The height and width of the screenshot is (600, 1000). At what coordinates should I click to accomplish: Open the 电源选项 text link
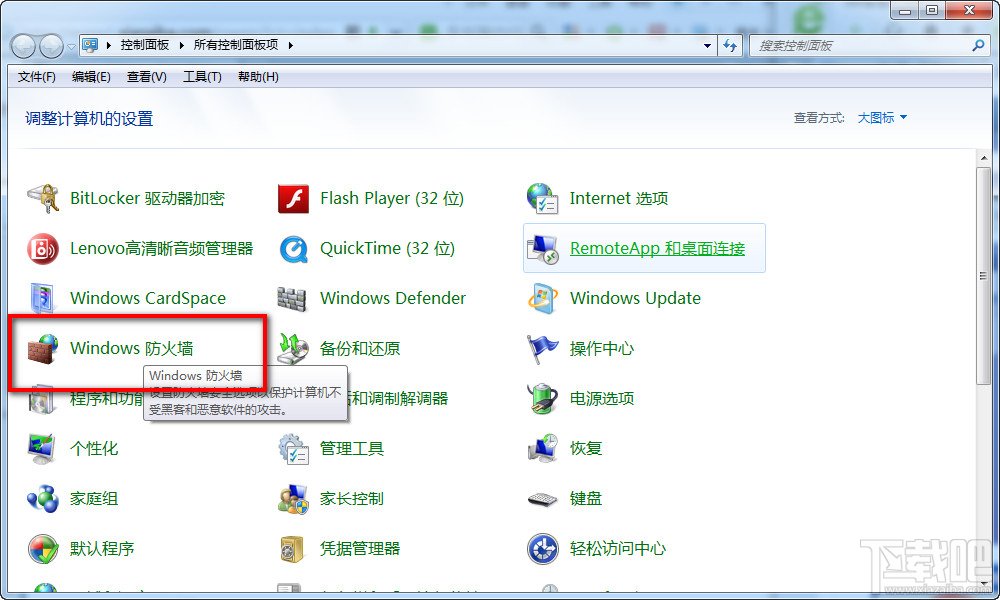[601, 398]
